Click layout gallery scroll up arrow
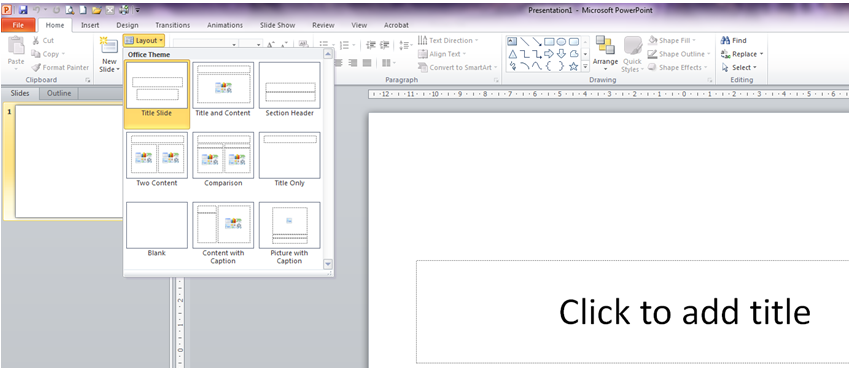This screenshot has height=368, width=849. [328, 54]
